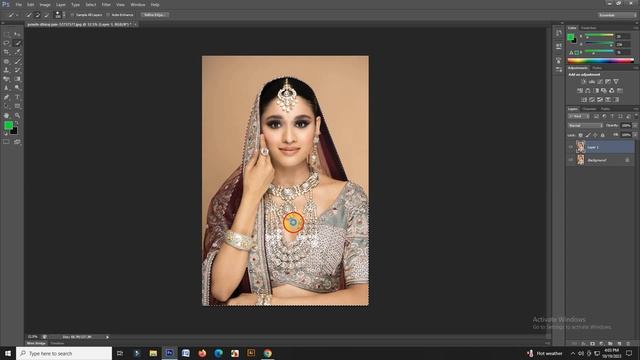This screenshot has width=640, height=360.
Task: Select the Crop tool
Action: [7, 52]
